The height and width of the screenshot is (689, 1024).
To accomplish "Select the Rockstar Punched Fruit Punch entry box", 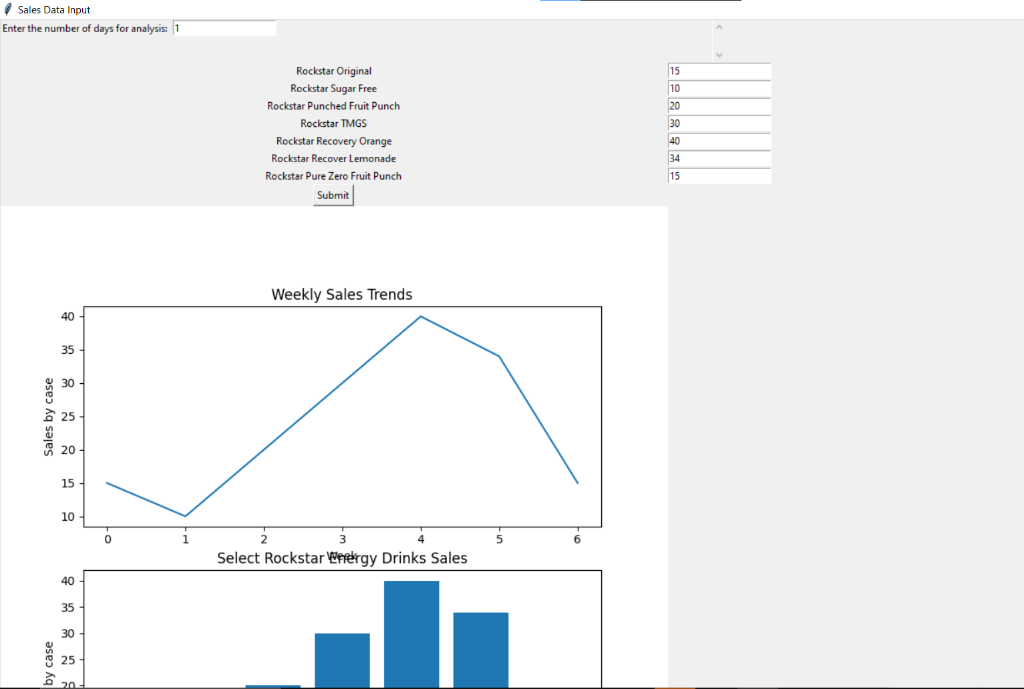I will point(719,106).
